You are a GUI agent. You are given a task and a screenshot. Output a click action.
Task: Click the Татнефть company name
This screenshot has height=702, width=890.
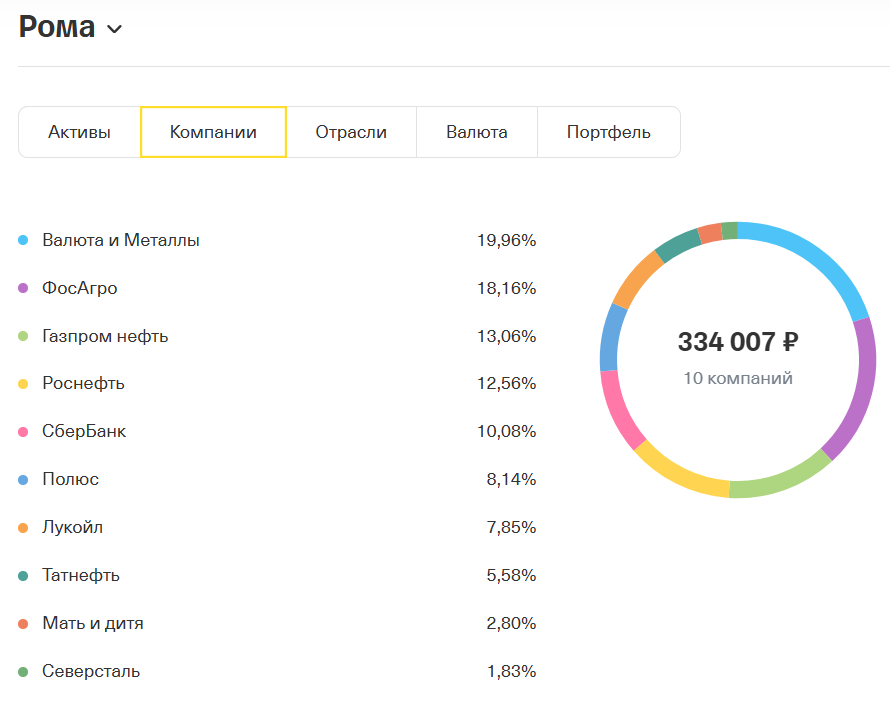point(81,575)
